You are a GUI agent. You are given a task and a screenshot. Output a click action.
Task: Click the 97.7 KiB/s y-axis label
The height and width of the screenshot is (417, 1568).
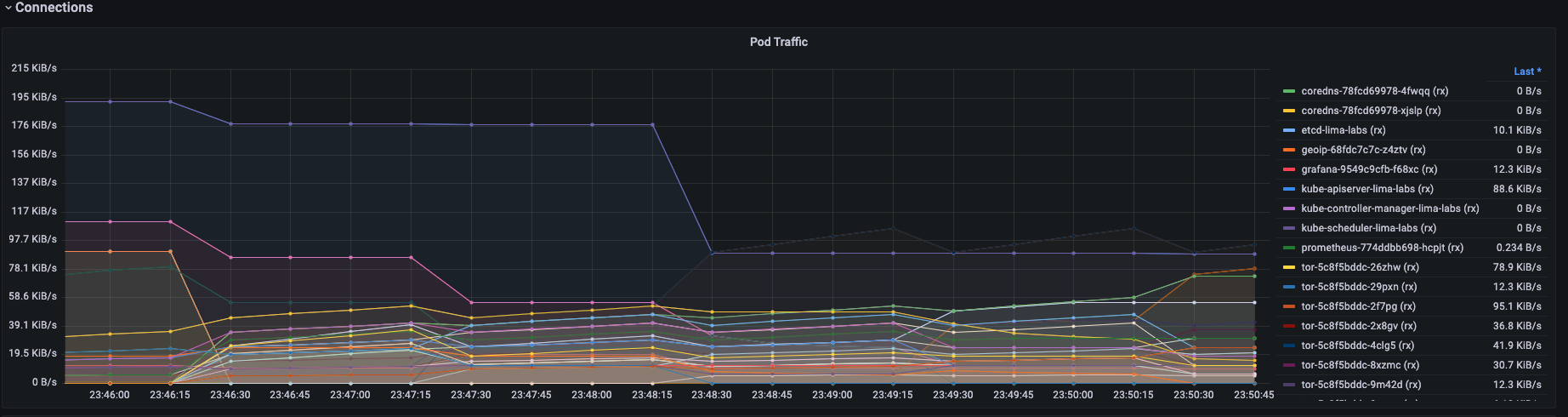(33, 239)
